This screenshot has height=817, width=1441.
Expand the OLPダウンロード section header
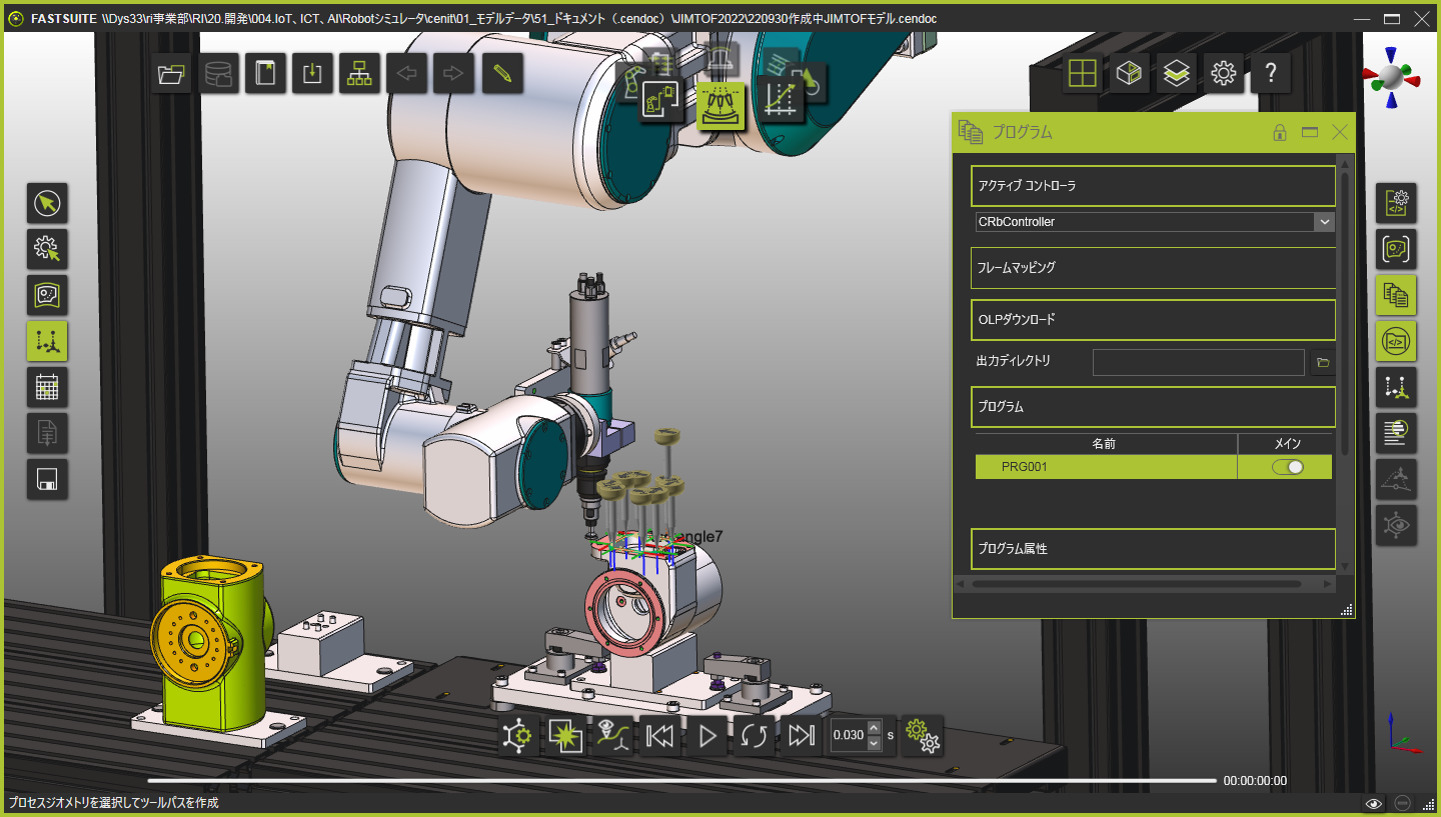pyautogui.click(x=1153, y=320)
